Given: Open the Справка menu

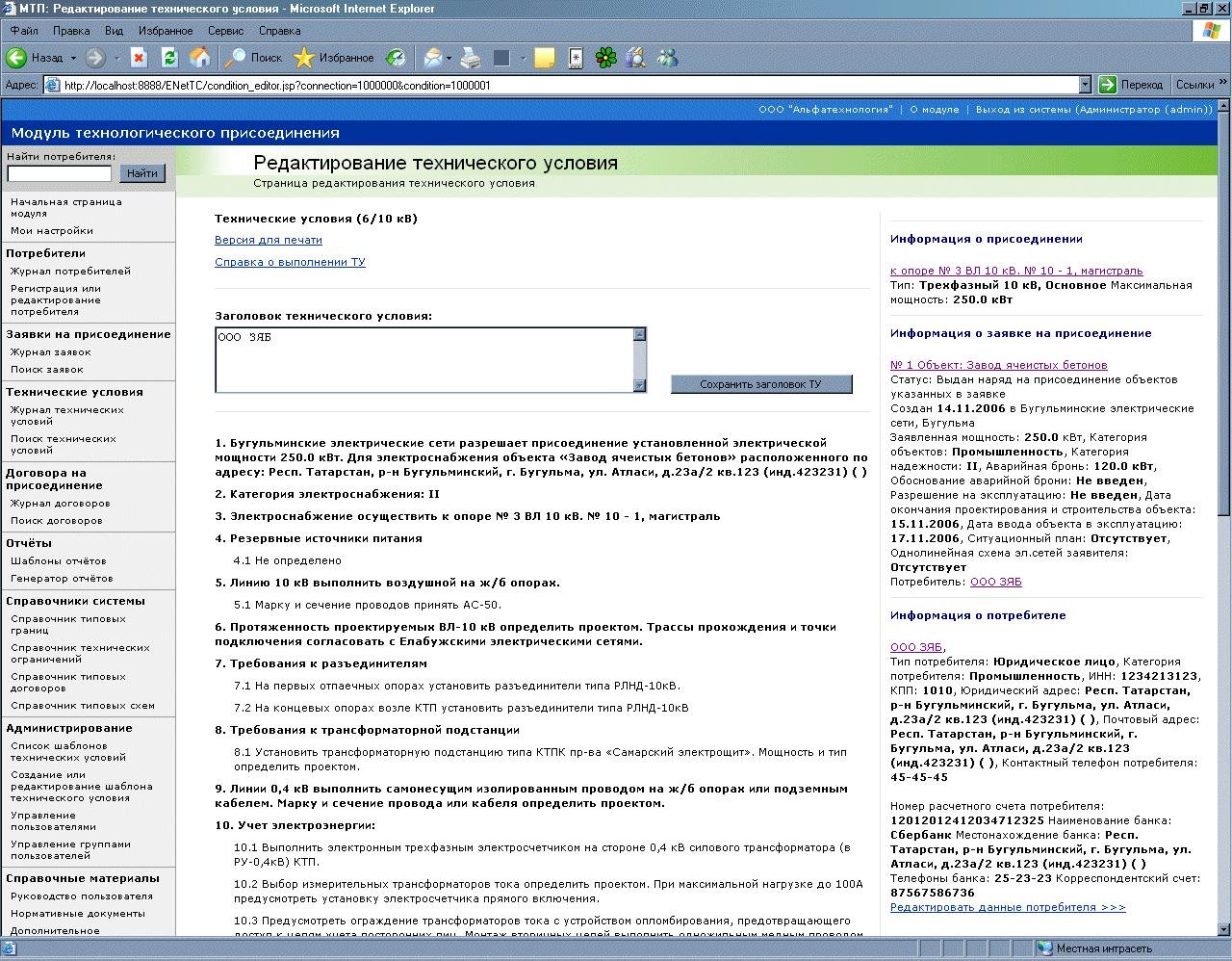Looking at the screenshot, I should 279,31.
